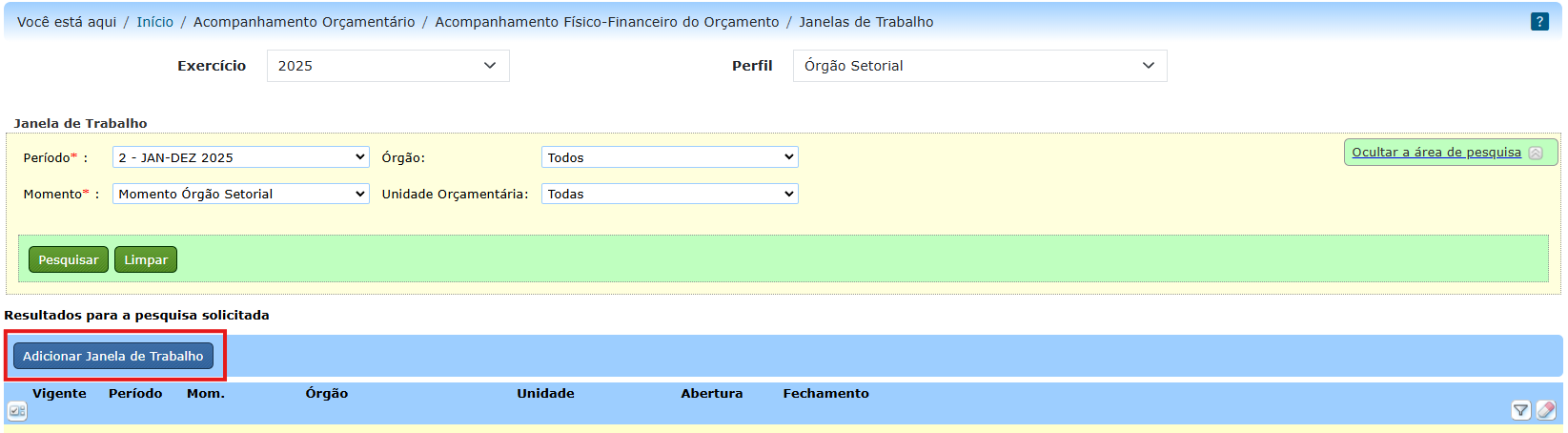This screenshot has width=1568, height=433.
Task: Open the Perfil Órgão Setorial dropdown
Action: click(x=979, y=66)
